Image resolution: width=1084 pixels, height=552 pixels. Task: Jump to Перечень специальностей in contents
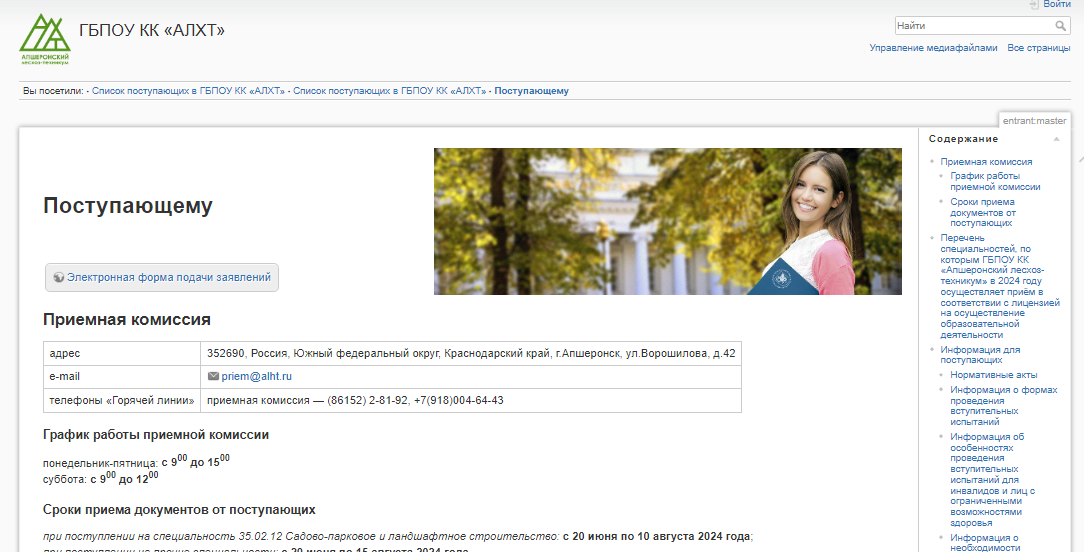(1000, 286)
